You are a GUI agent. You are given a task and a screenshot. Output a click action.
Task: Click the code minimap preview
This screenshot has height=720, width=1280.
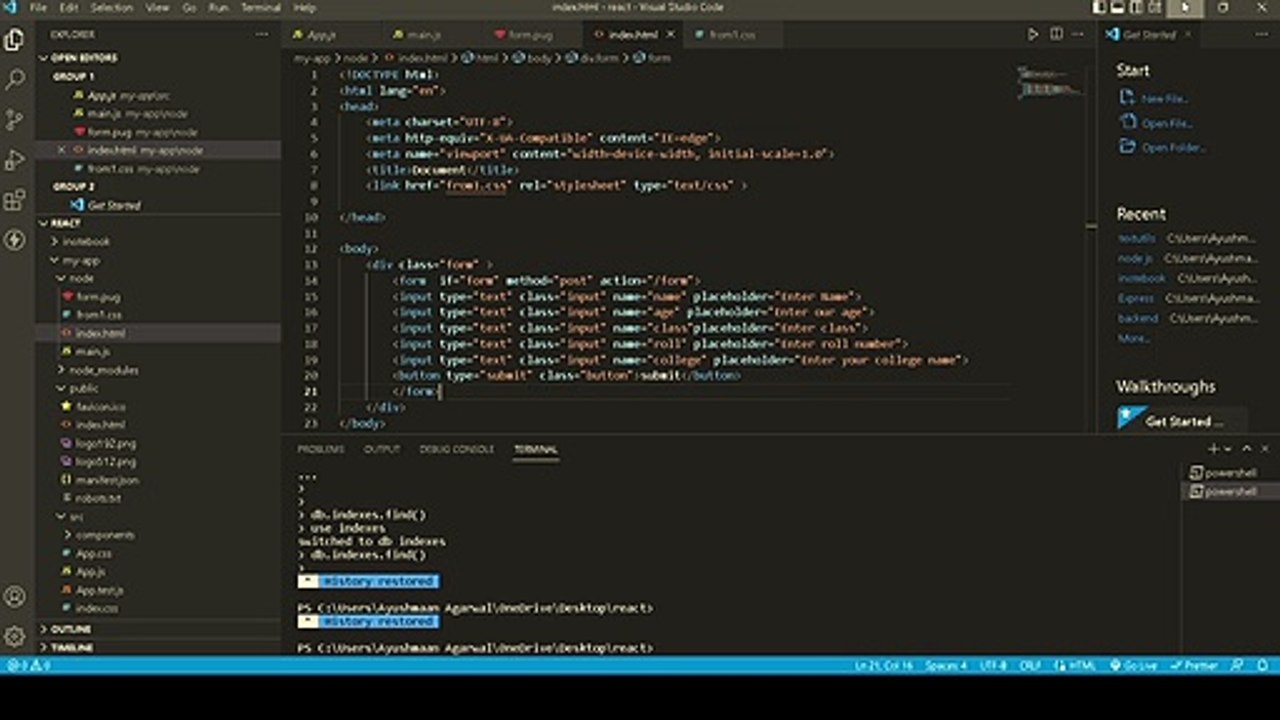(x=1052, y=83)
